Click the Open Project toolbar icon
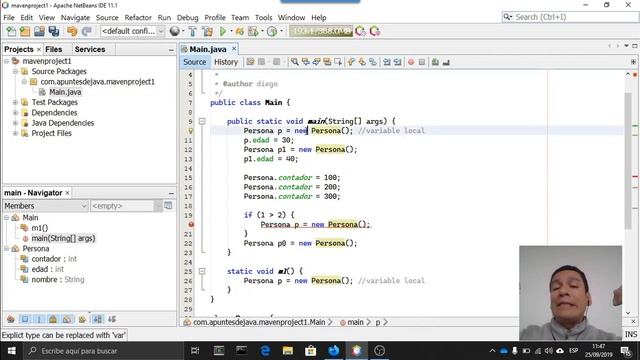This screenshot has height=360, width=640. click(39, 31)
